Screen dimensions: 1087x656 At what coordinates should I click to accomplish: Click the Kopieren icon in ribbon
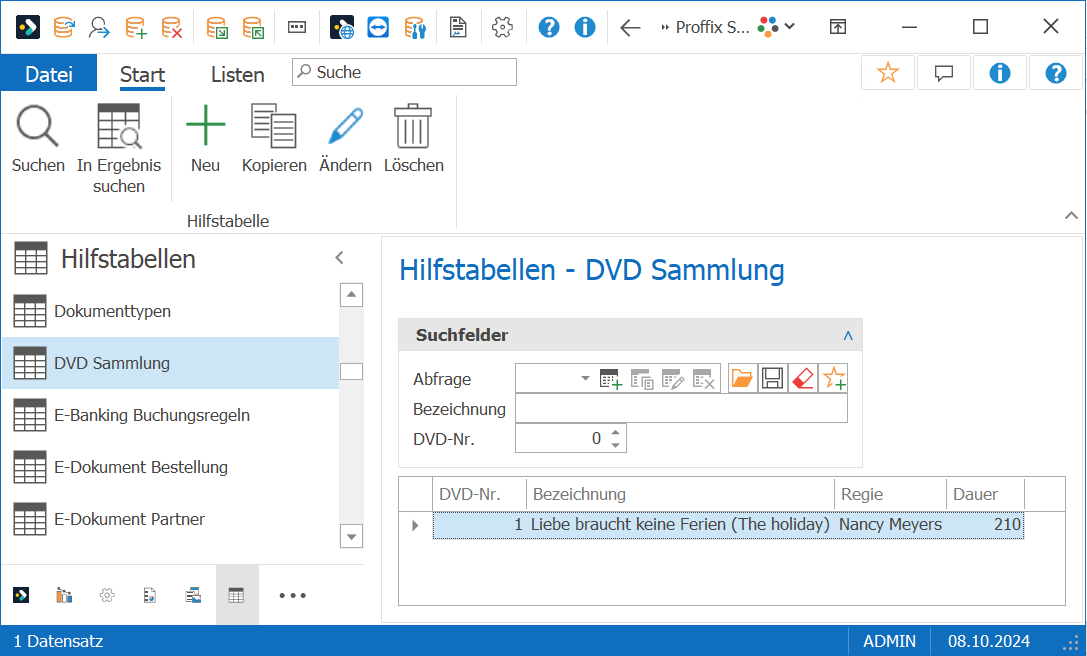pos(273,126)
